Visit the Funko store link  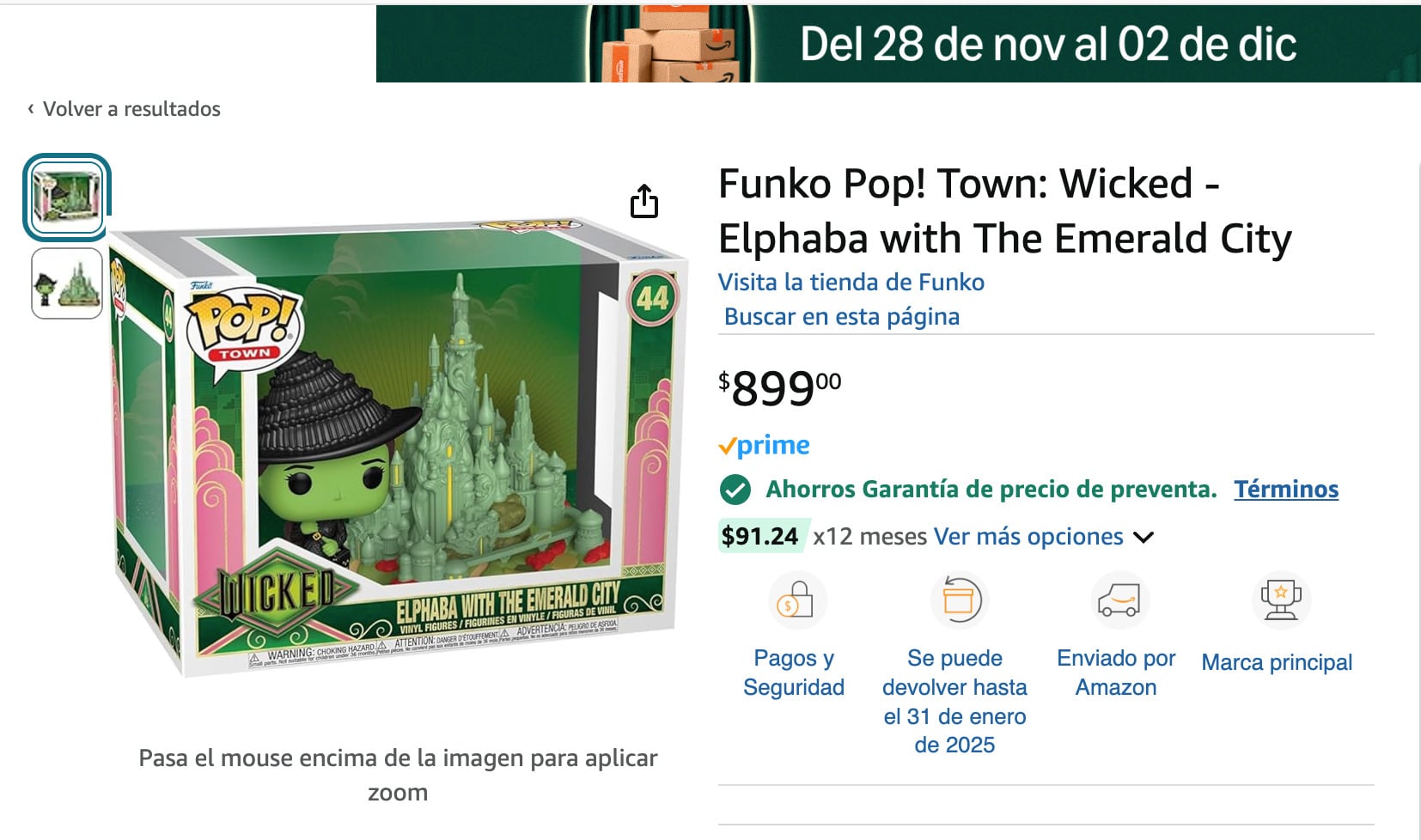coord(851,282)
